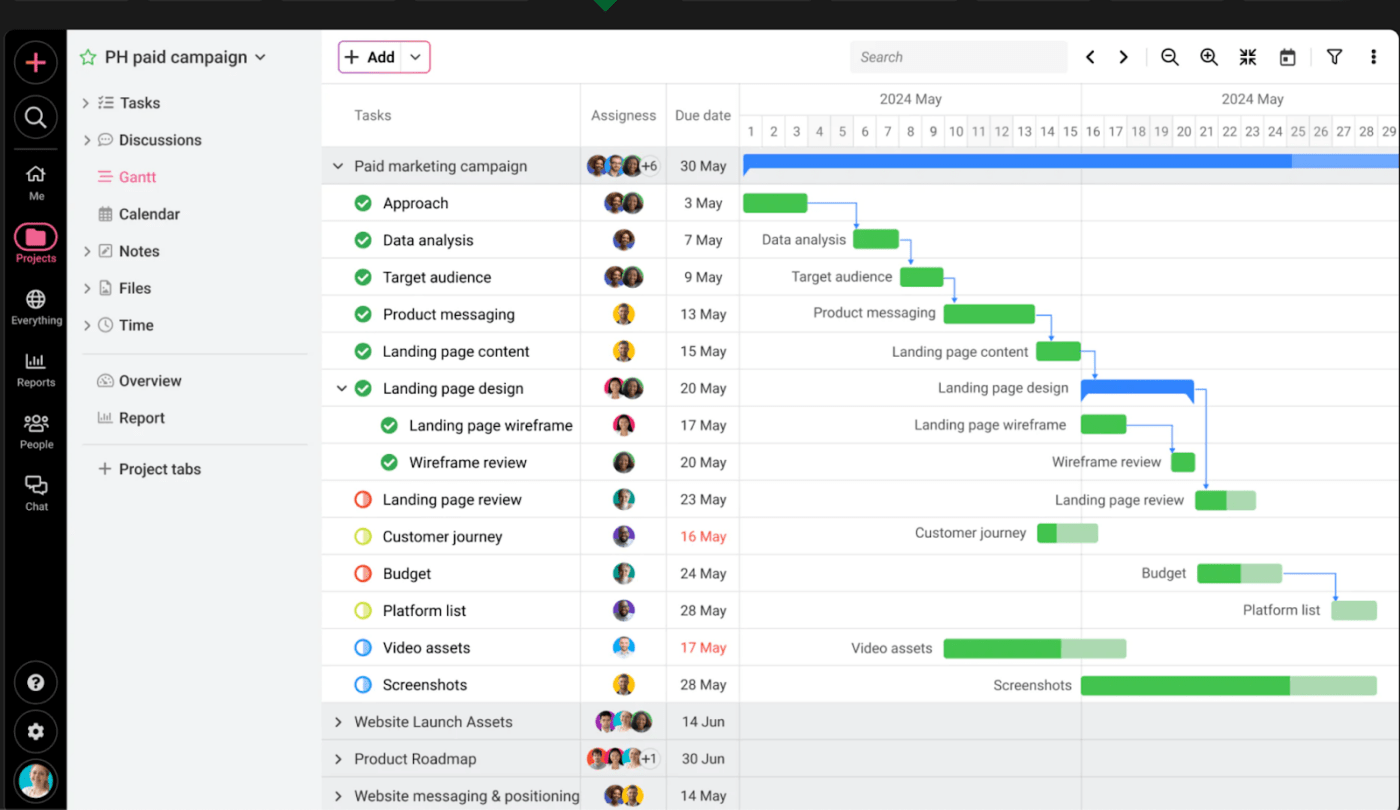The image size is (1400, 810).
Task: Click the Search field
Action: click(x=959, y=57)
